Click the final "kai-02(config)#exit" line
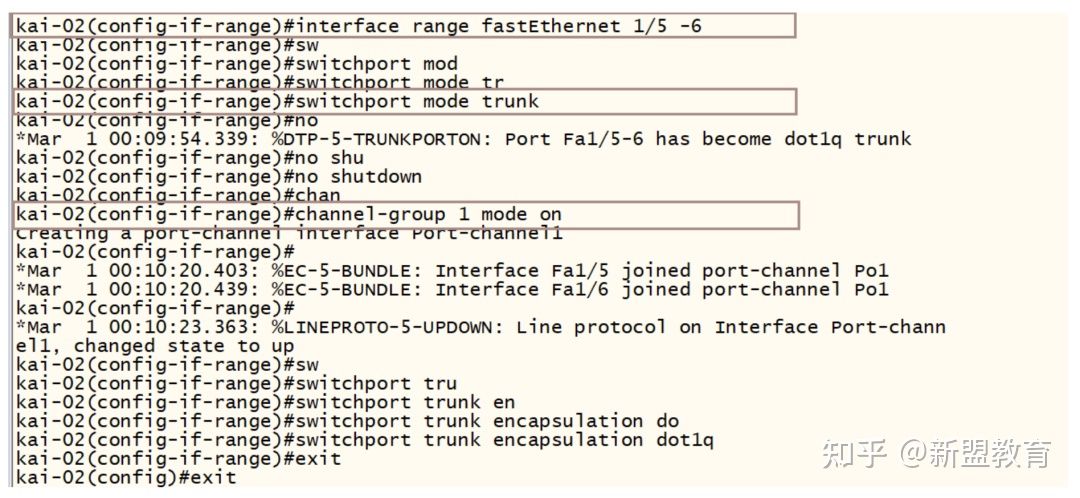Viewport: 1080px width, 498px height. pyautogui.click(x=126, y=478)
